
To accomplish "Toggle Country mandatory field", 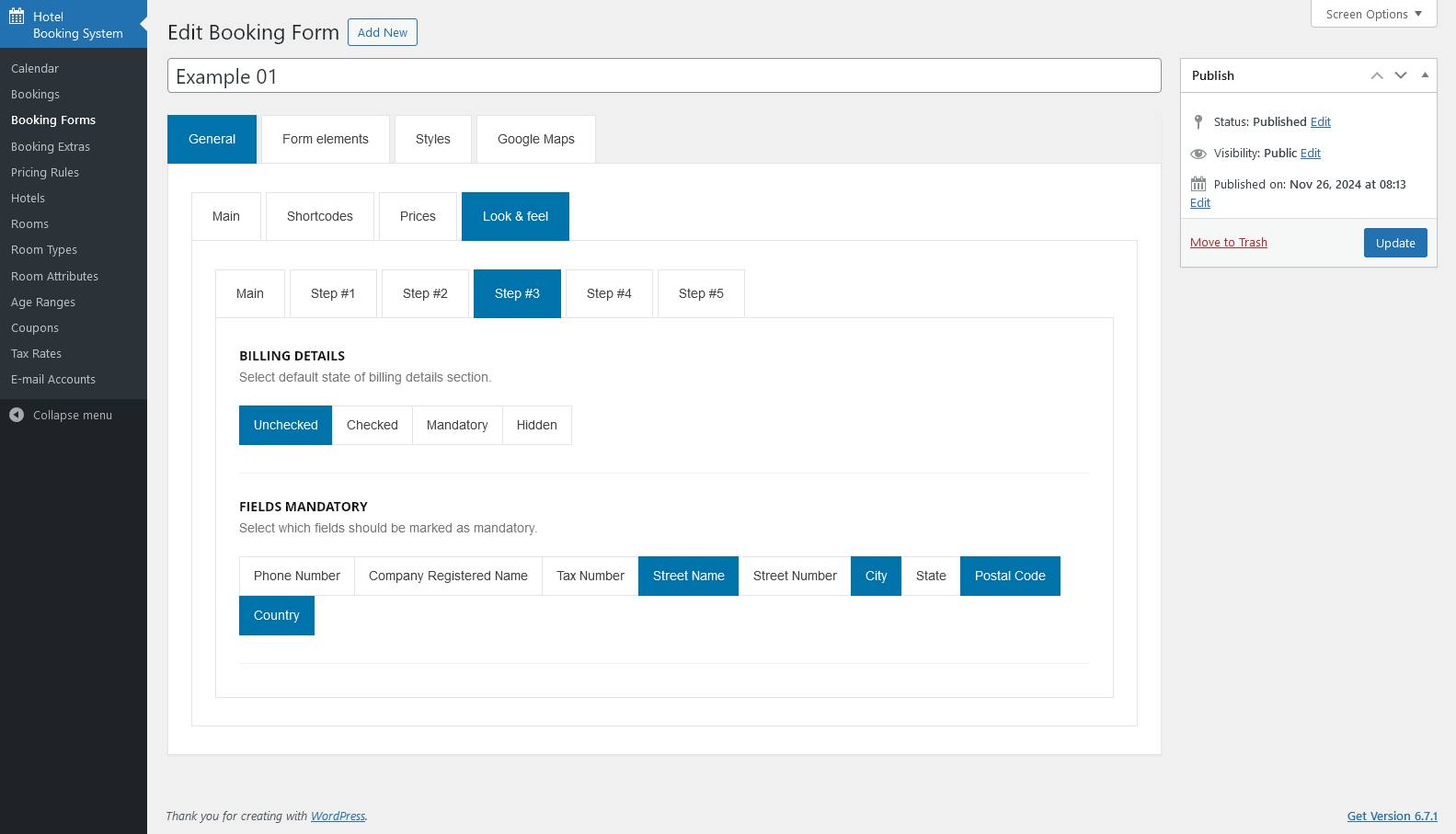I will pyautogui.click(x=277, y=615).
